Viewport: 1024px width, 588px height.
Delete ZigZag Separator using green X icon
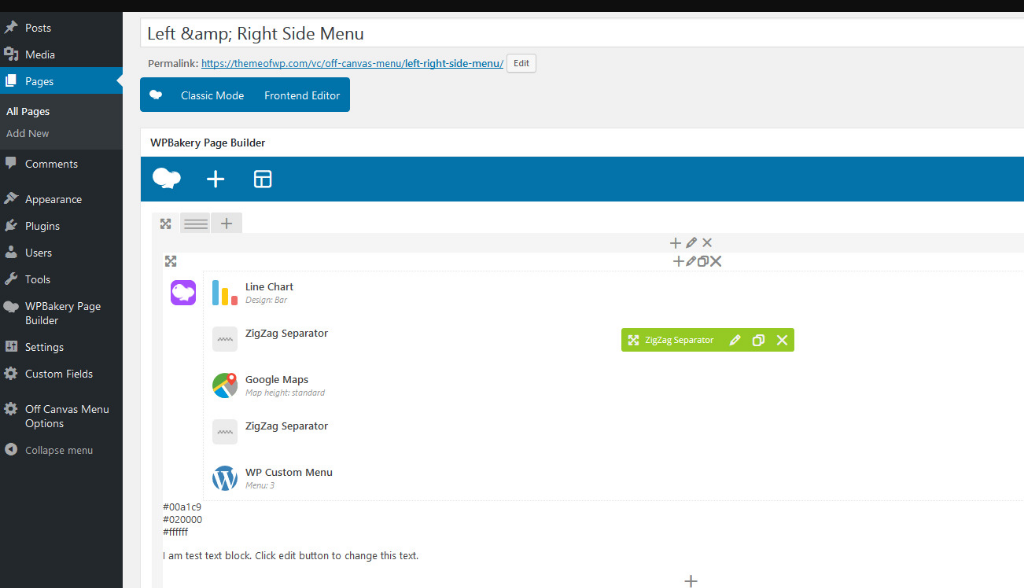[x=782, y=340]
